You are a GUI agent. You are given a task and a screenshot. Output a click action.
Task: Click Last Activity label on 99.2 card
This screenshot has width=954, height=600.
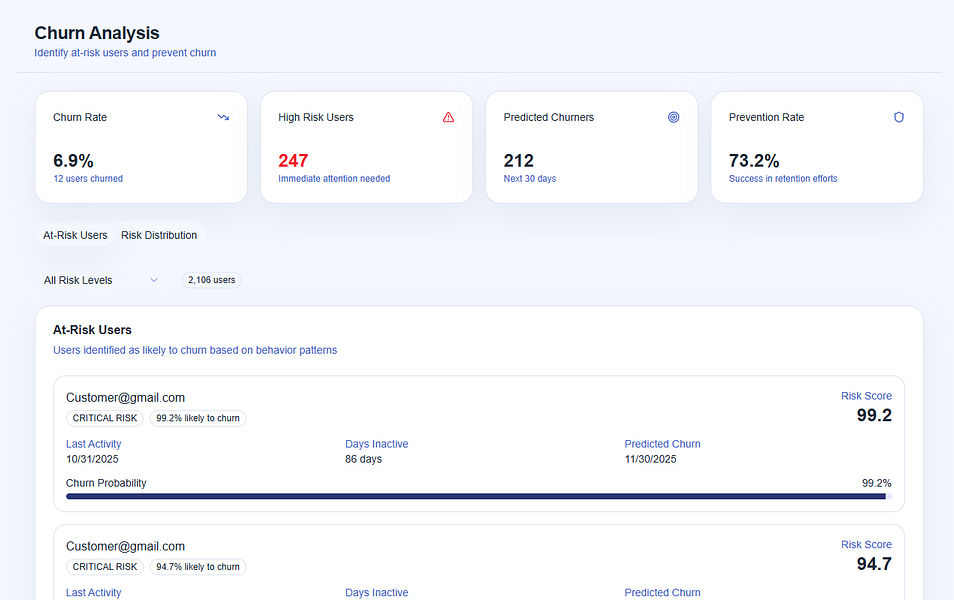(x=93, y=444)
